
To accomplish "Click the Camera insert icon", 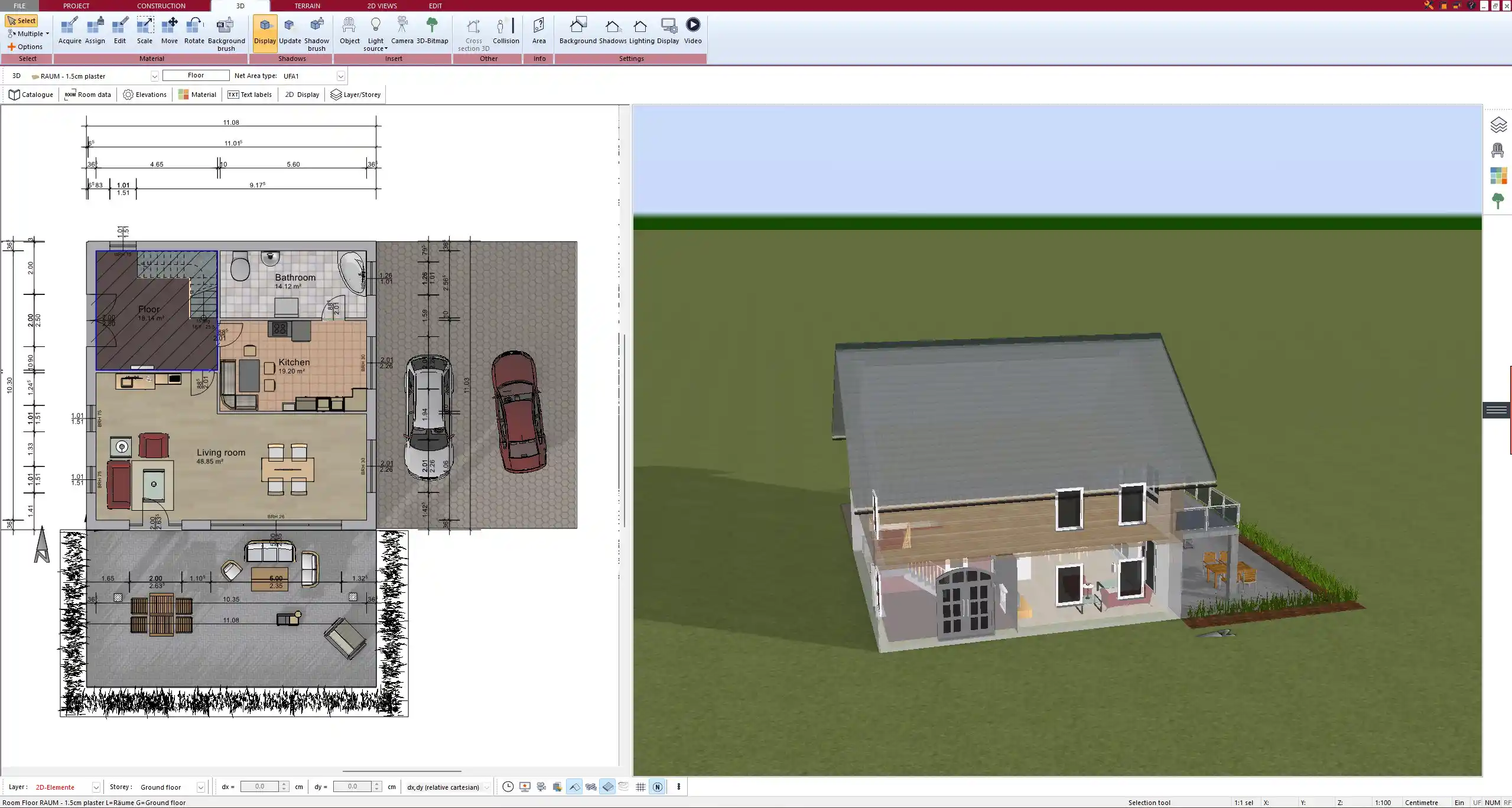I will tap(402, 31).
